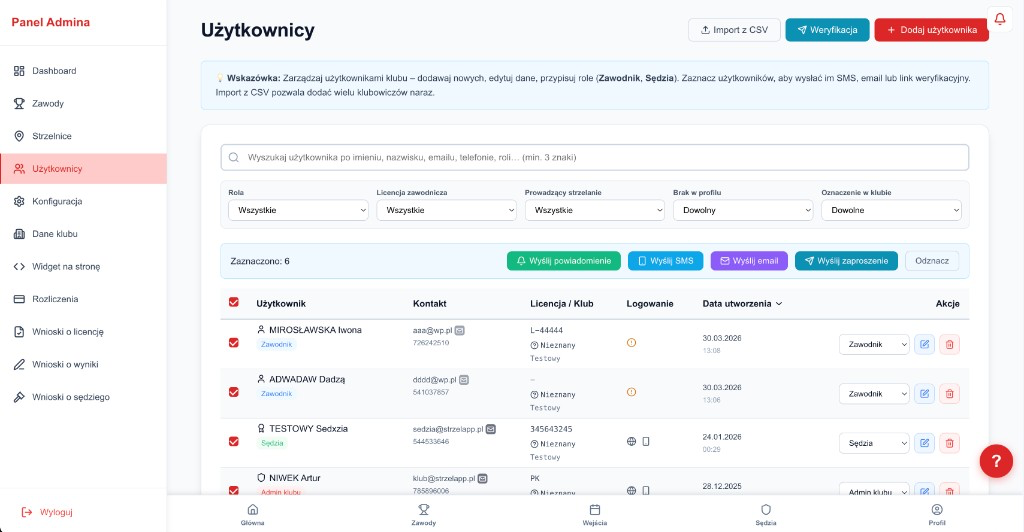
Task: Open notifications bell icon
Action: (999, 20)
